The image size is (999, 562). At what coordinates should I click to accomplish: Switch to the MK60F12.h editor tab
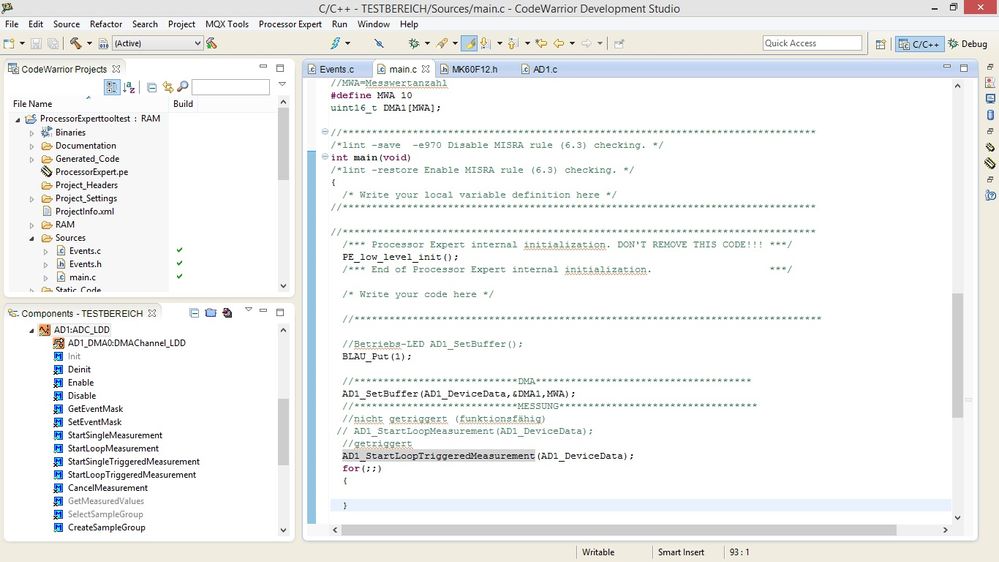tap(474, 70)
